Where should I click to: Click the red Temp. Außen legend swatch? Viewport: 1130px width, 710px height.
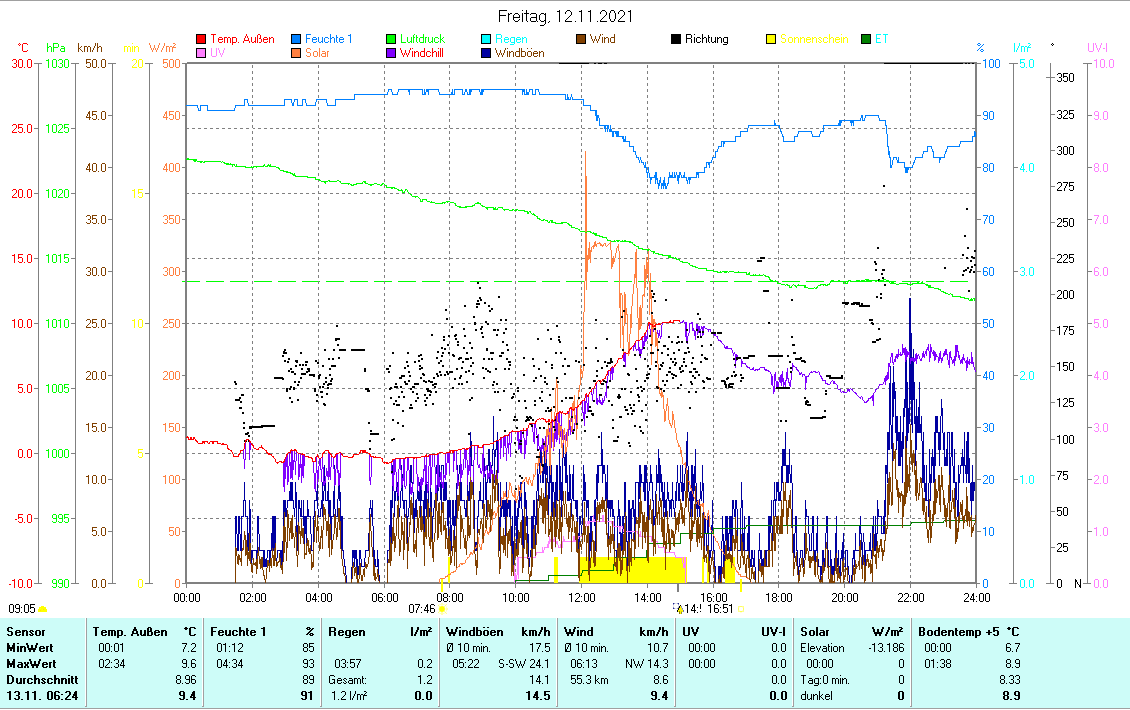tap(201, 40)
